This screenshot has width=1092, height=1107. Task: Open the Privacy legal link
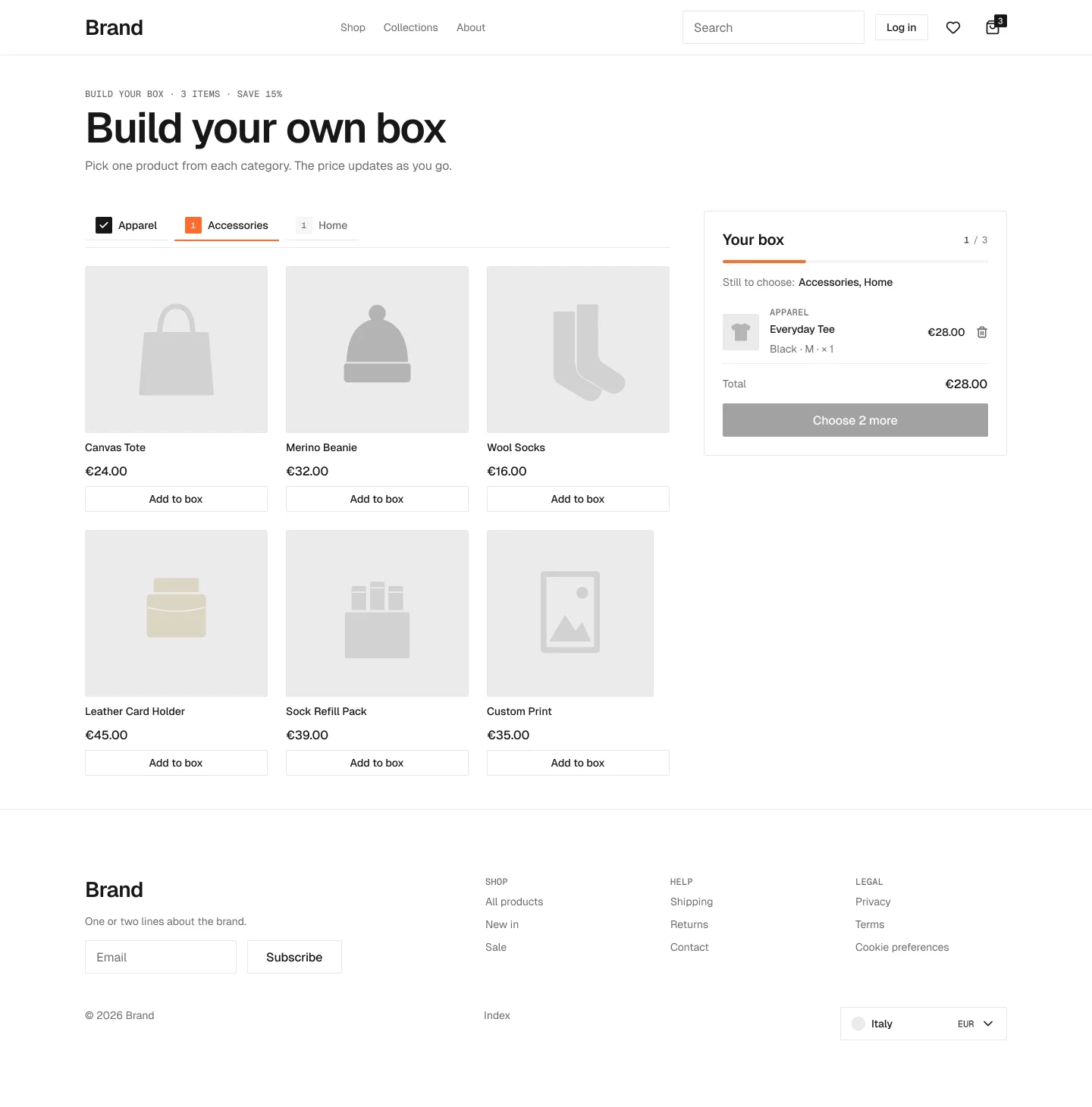873,902
